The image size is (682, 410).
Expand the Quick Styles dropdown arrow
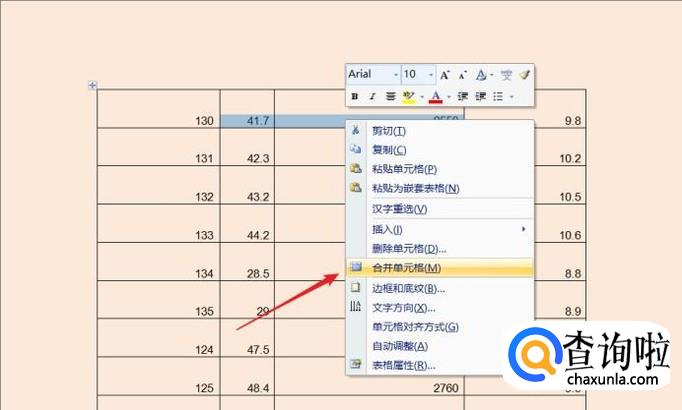(492, 75)
